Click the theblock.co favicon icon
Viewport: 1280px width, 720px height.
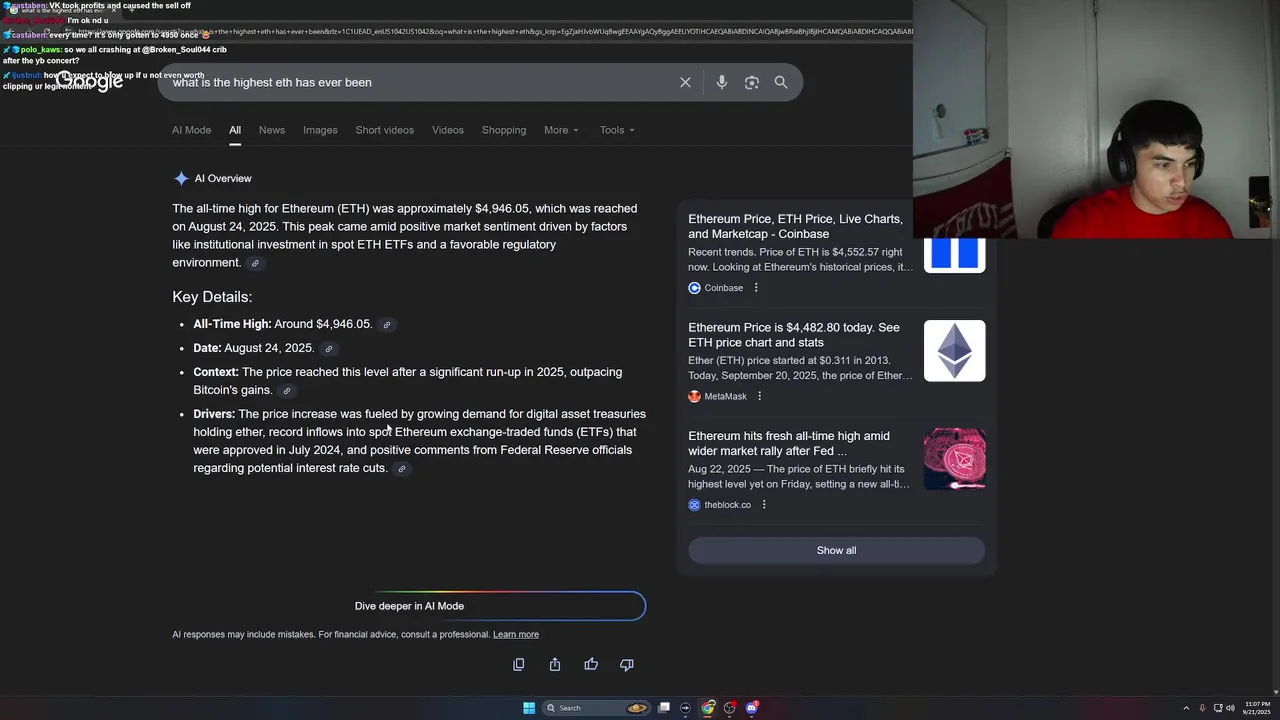694,505
